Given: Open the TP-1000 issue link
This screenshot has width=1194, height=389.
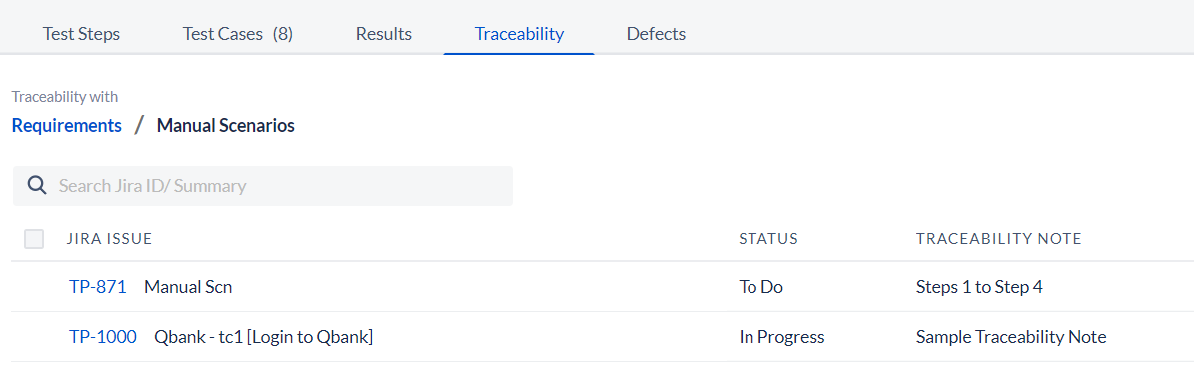Looking at the screenshot, I should 103,336.
